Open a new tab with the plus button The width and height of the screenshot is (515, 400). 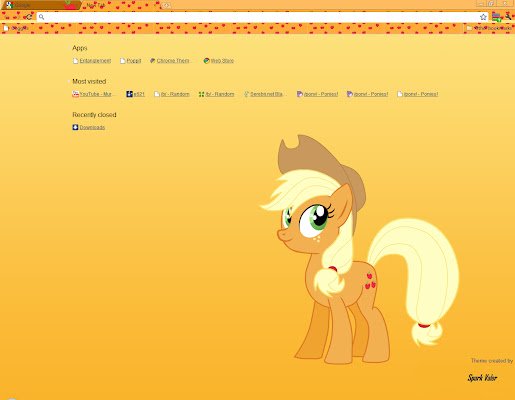[x=166, y=5]
